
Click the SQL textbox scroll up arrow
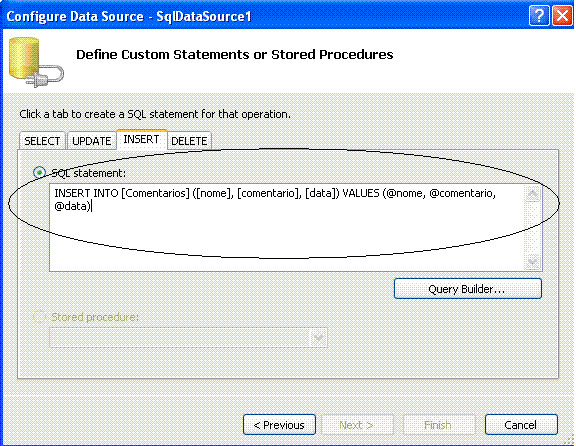pos(533,194)
